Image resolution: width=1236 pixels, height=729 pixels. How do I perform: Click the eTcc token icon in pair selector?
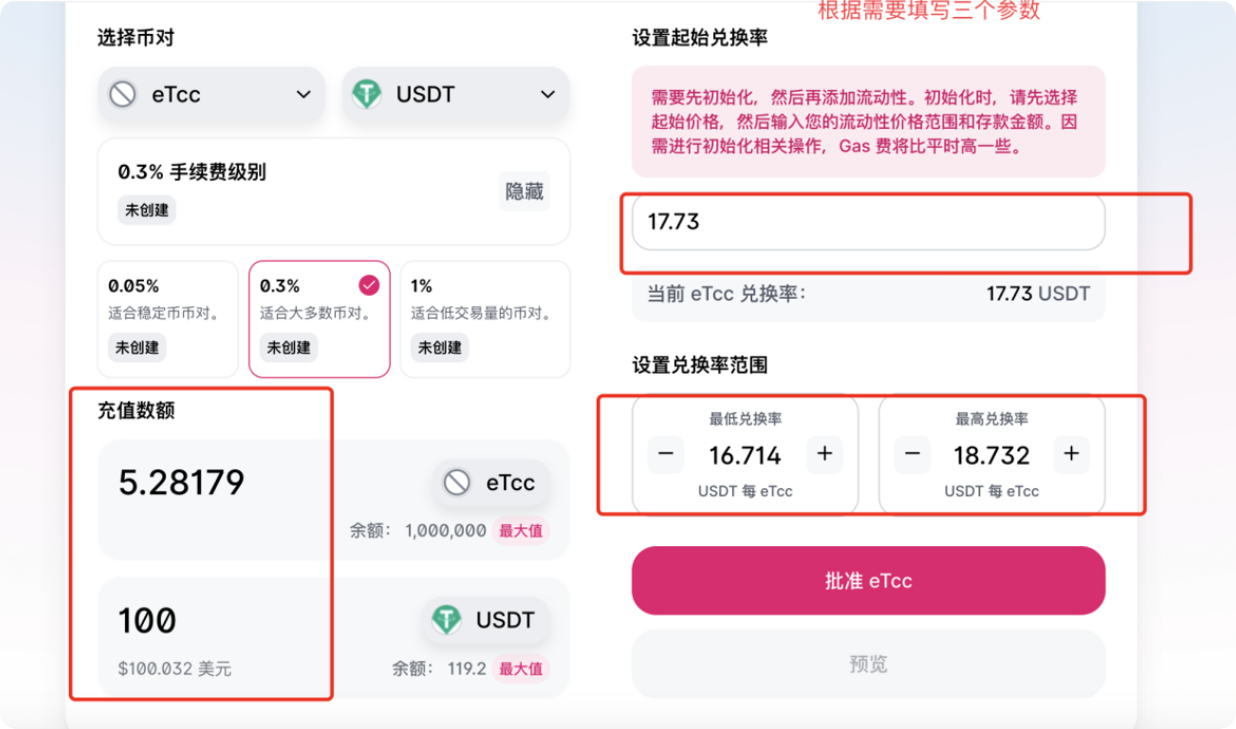123,95
